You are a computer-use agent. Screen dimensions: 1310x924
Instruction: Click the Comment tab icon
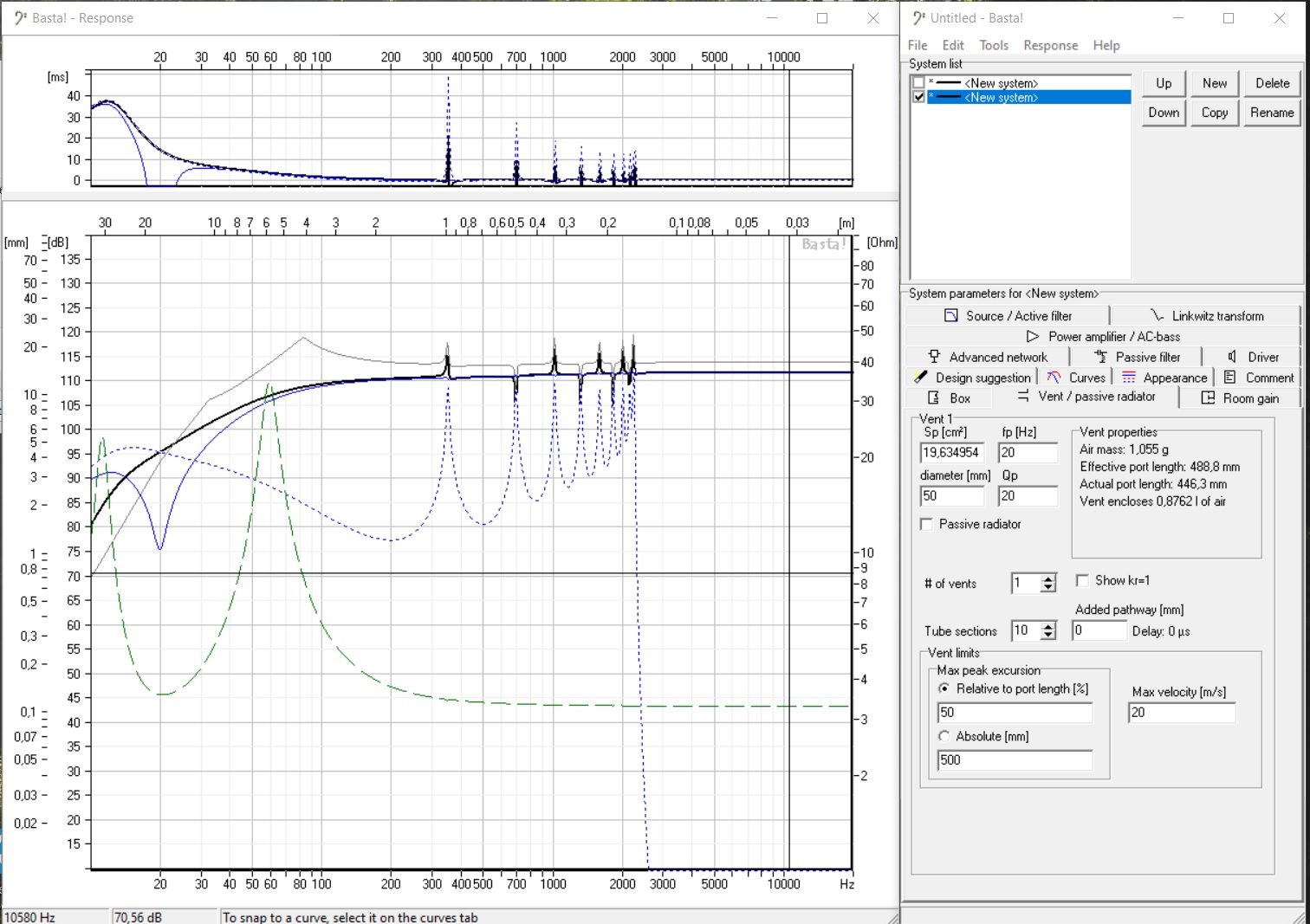[x=1229, y=378]
